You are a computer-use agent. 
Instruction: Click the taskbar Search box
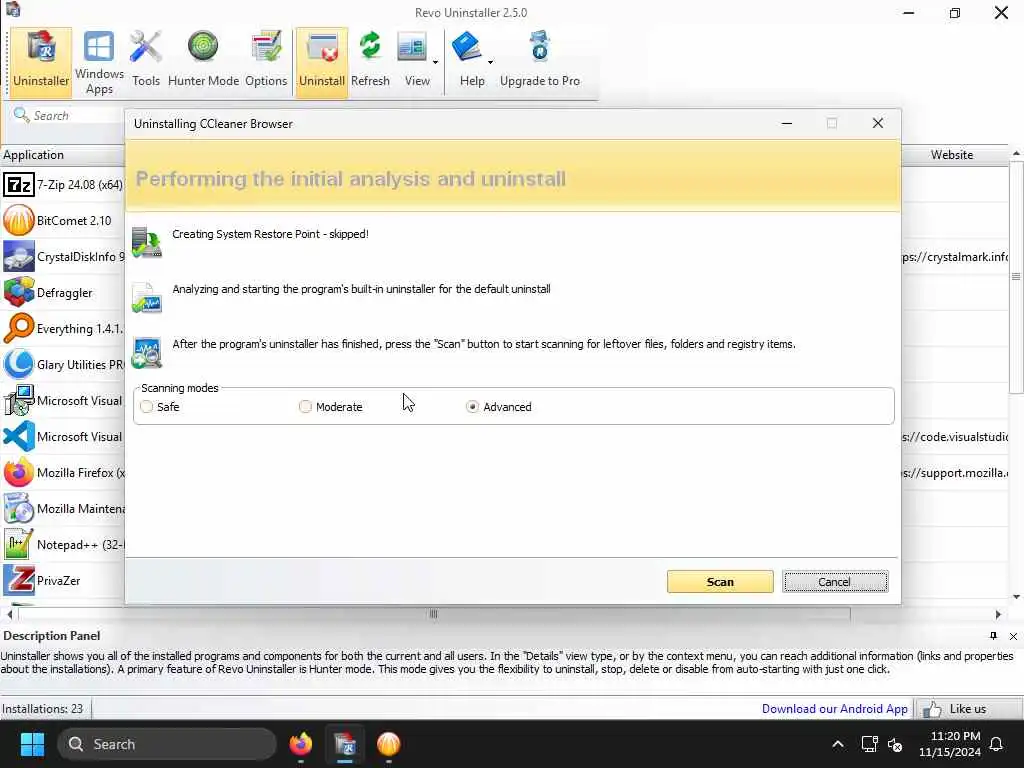pos(167,744)
